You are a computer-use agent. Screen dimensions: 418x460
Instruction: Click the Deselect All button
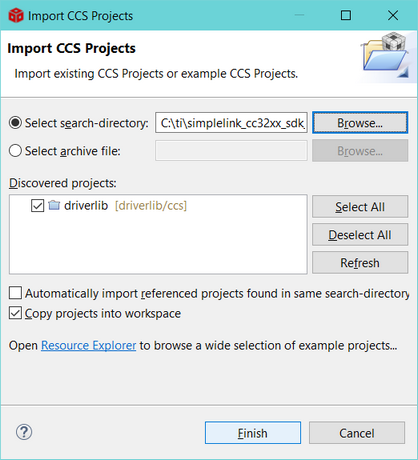click(x=360, y=235)
